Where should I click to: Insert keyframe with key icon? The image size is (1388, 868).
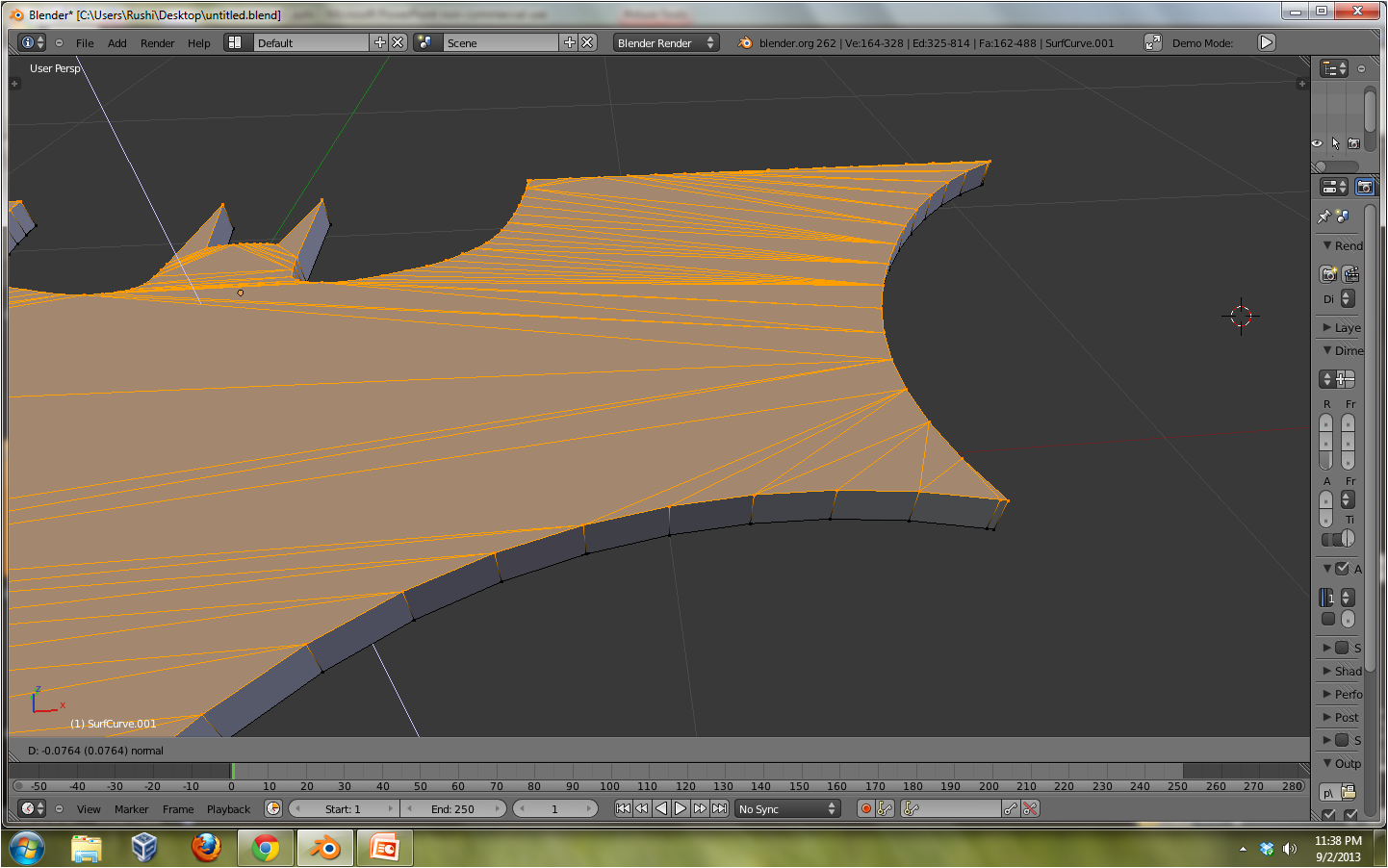pos(1011,808)
